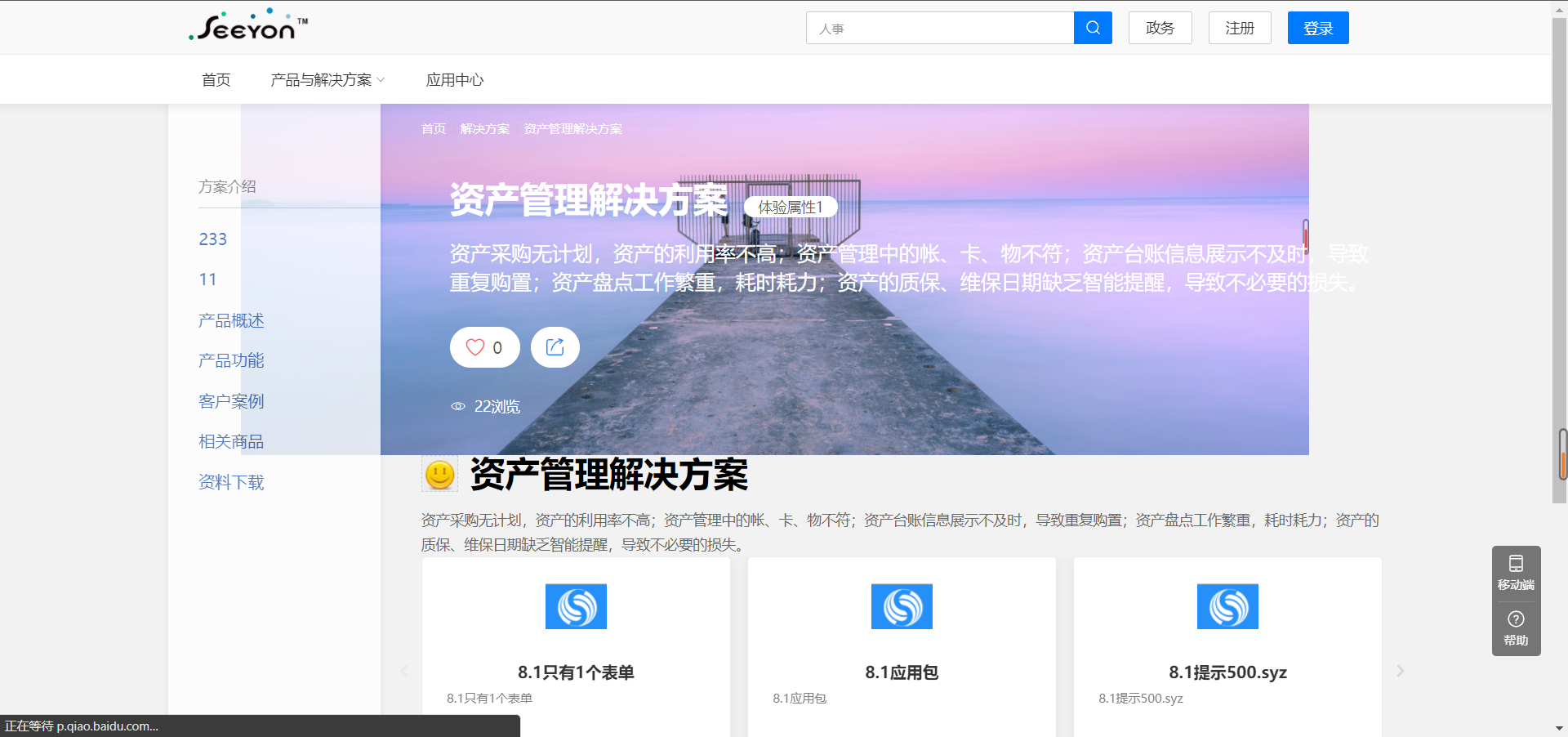Click 解决方案 breadcrumb link
1568x737 pixels.
point(484,129)
